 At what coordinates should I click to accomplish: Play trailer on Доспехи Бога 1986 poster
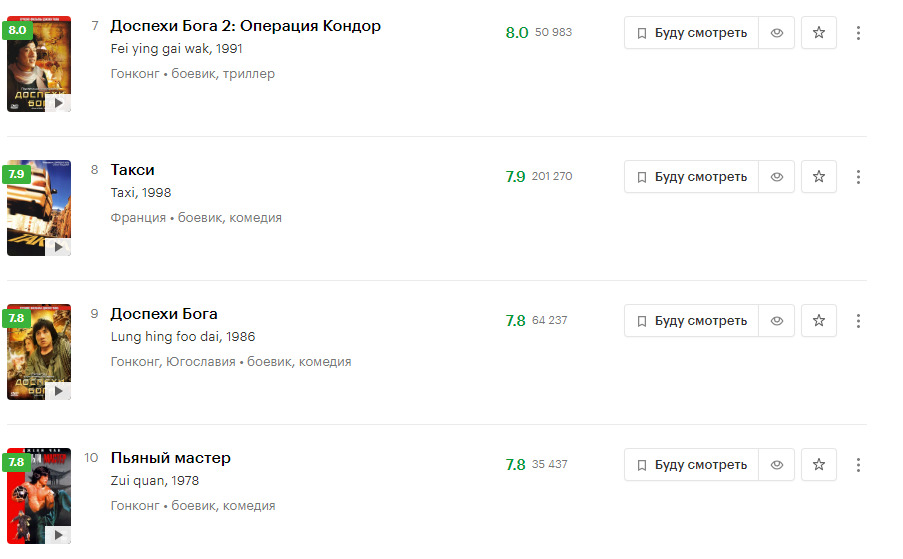[59, 390]
